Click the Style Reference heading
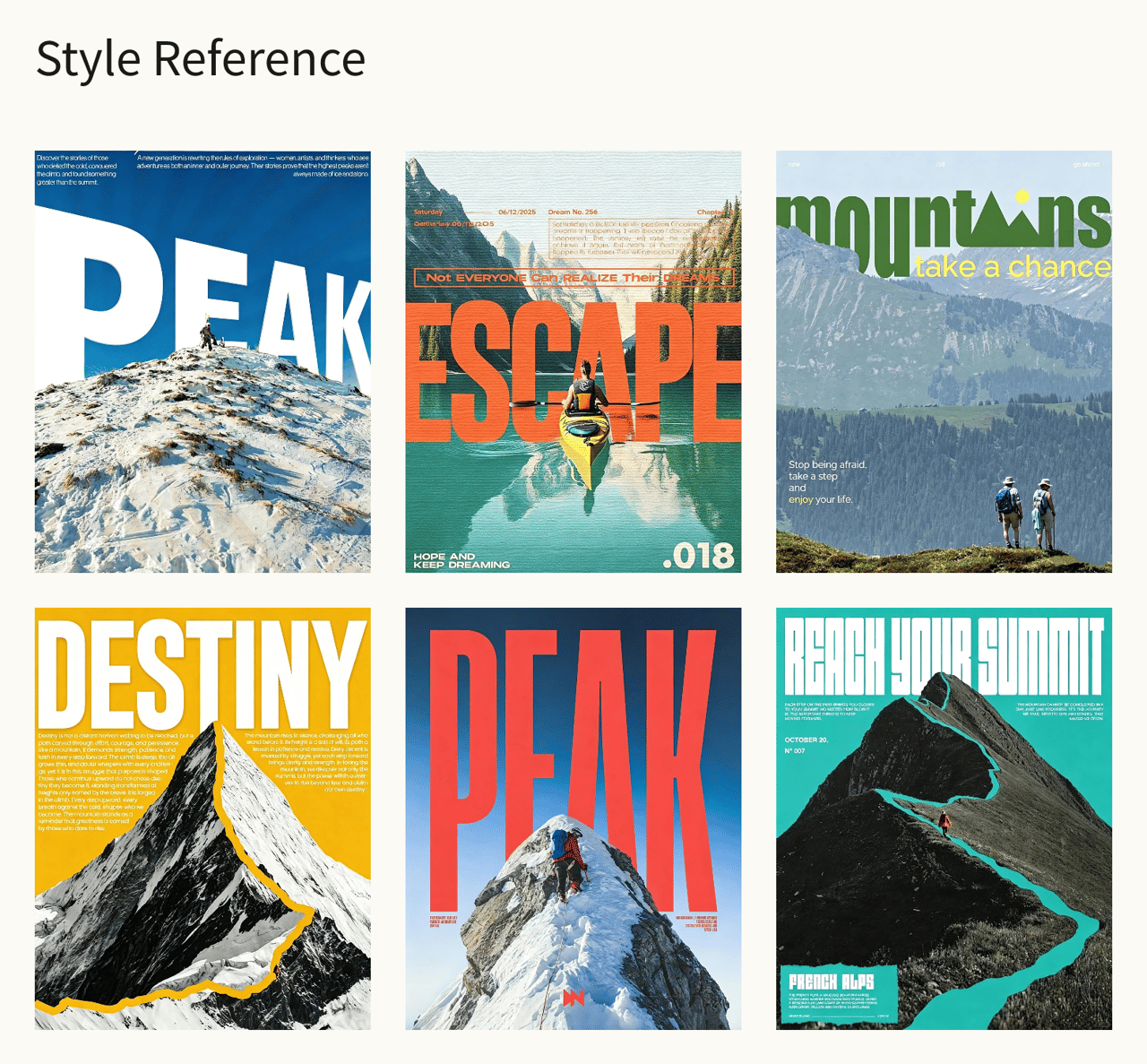Screen dimensions: 1147x1064 201,59
